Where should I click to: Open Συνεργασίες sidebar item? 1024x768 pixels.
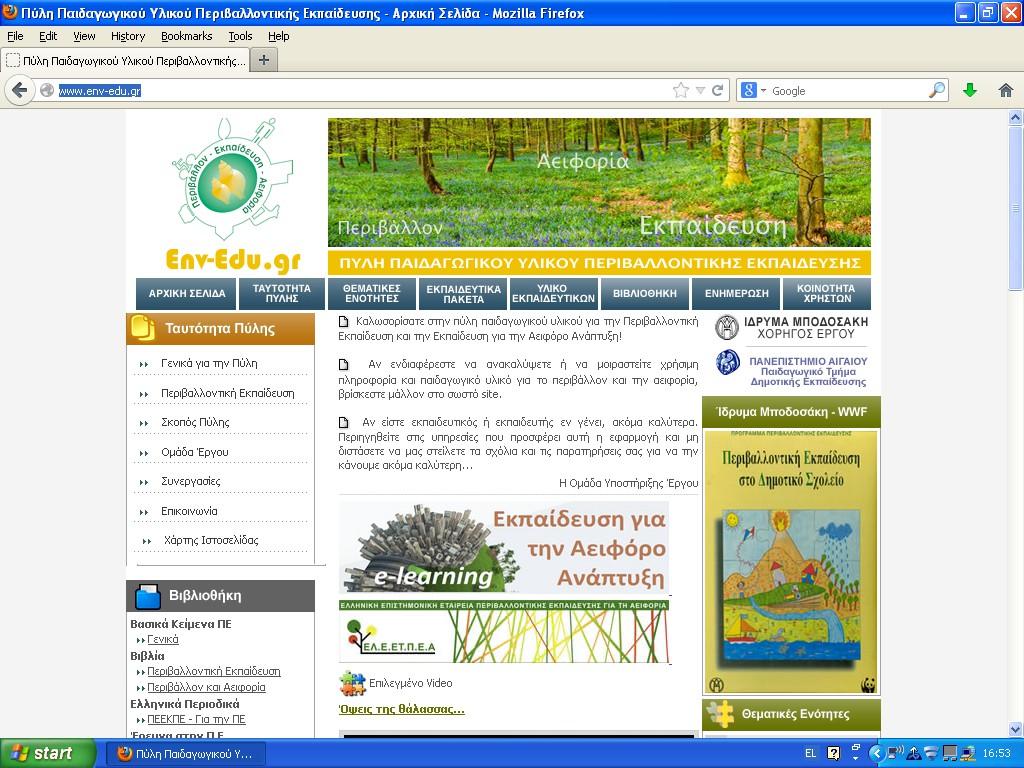coord(191,481)
